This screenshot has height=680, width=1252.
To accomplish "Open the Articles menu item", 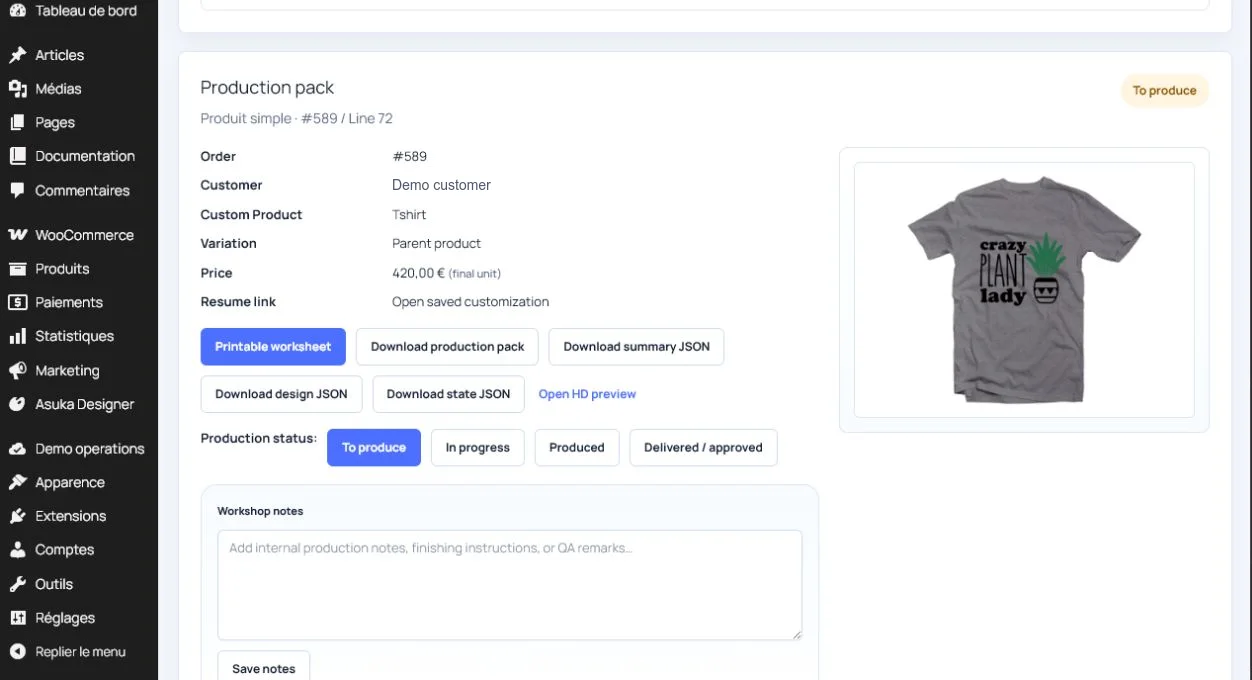I will [x=60, y=55].
